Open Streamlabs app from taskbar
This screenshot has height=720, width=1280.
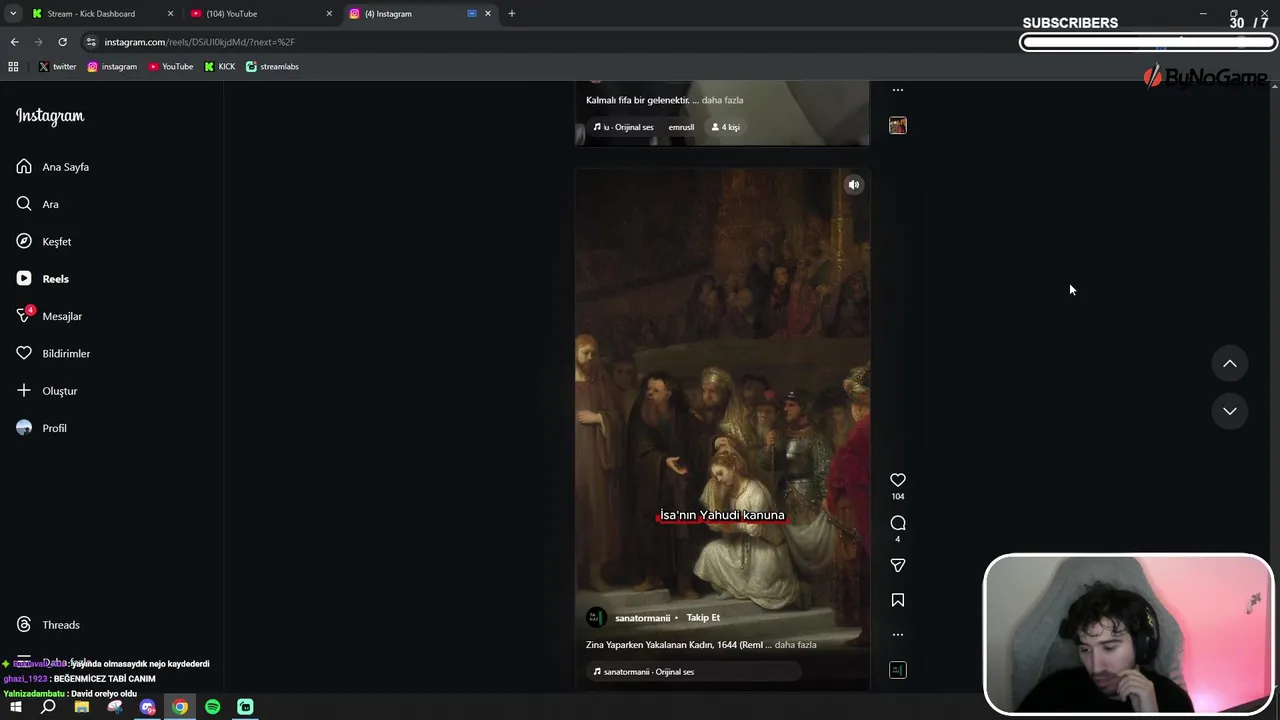pos(245,707)
